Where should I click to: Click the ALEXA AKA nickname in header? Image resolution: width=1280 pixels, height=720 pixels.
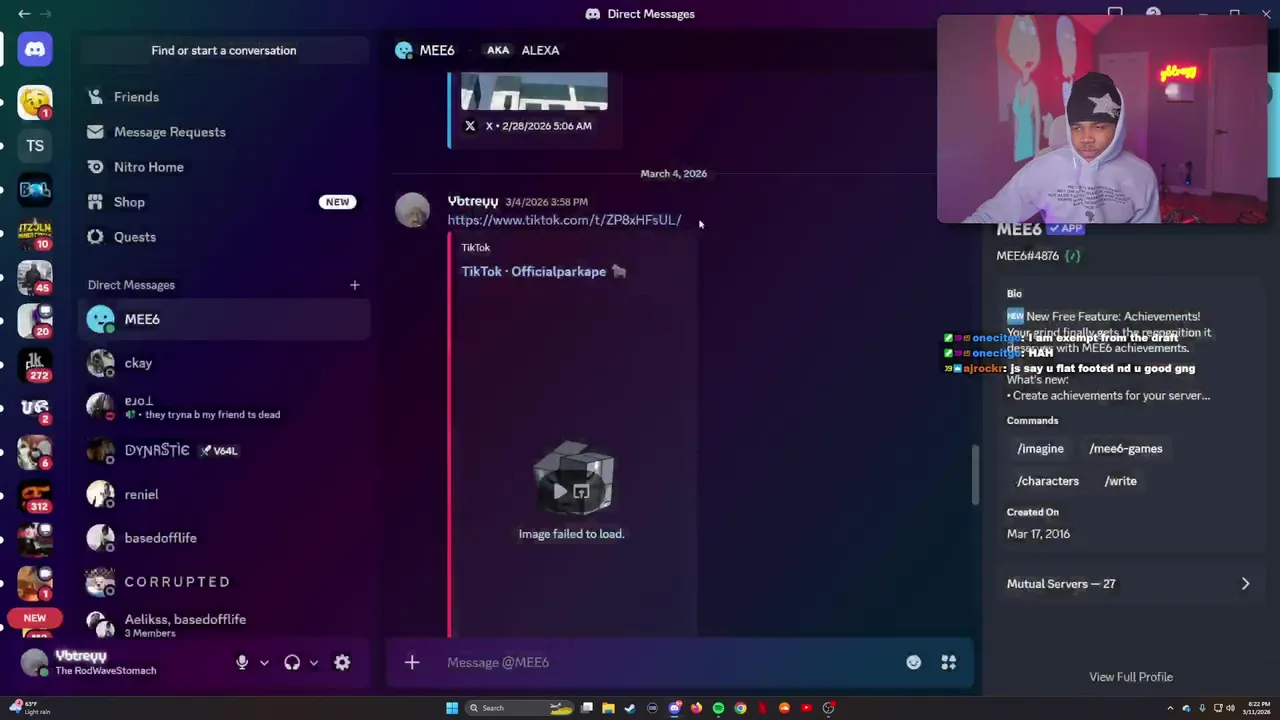coord(540,50)
